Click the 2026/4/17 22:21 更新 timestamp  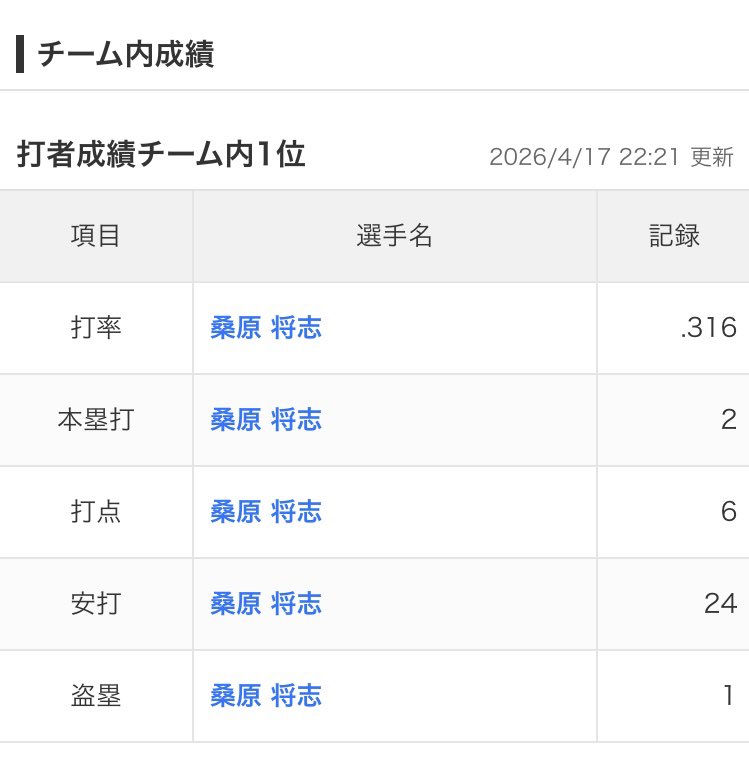point(611,157)
